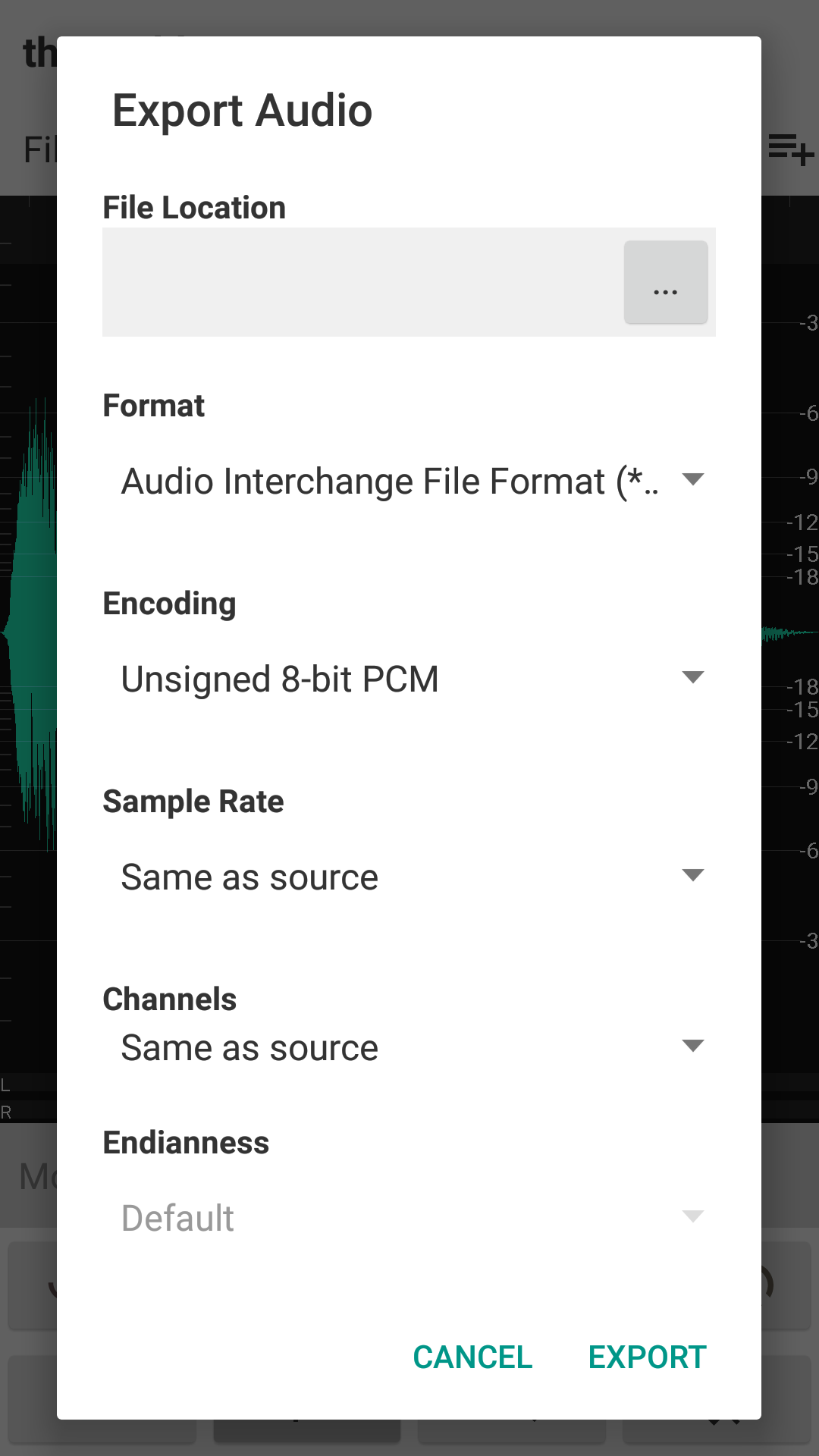Tap the Default endianness value

pos(177,1216)
